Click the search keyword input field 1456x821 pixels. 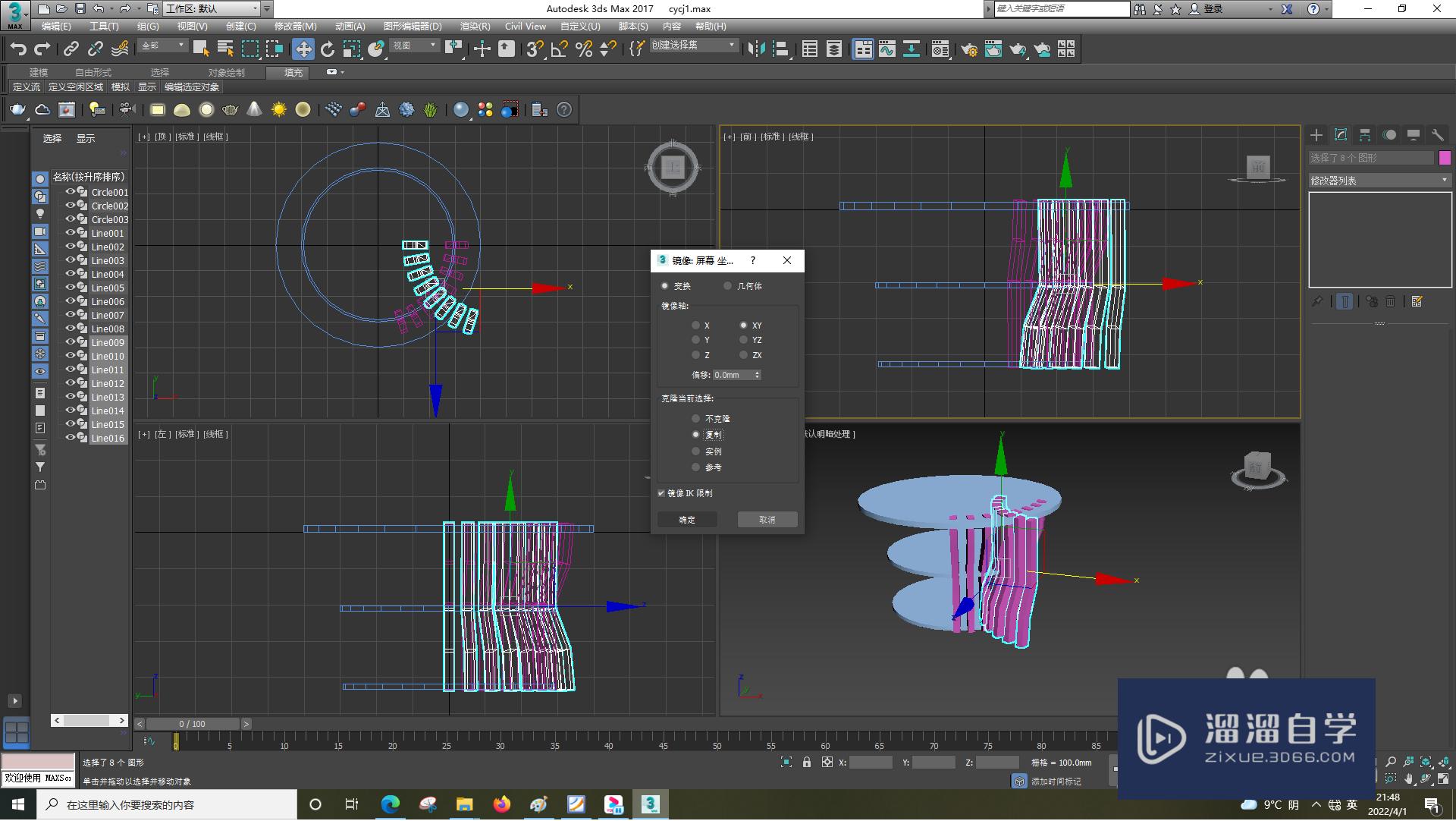click(1062, 9)
